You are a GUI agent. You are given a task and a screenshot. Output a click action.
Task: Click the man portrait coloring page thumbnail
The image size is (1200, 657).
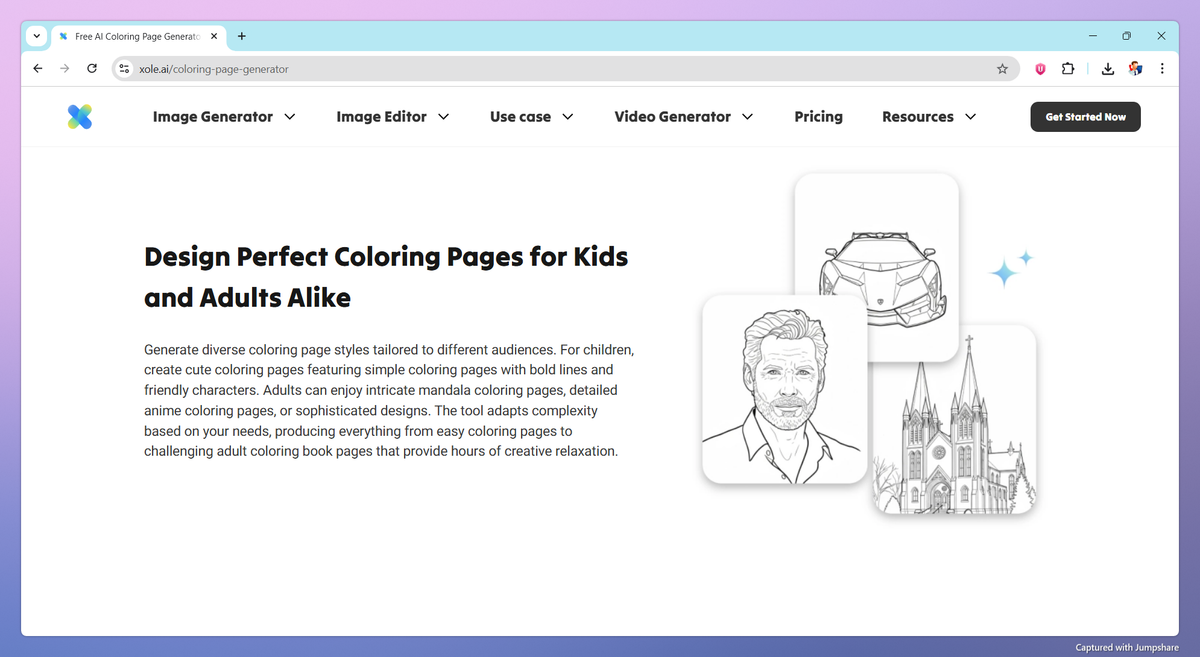(784, 389)
